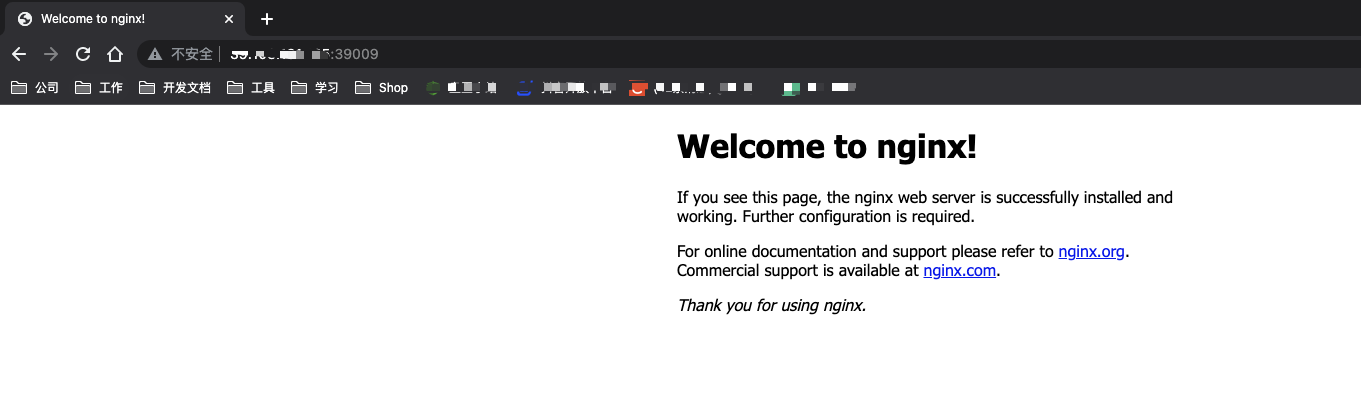Open the bookmark with green round icon

tap(462, 88)
